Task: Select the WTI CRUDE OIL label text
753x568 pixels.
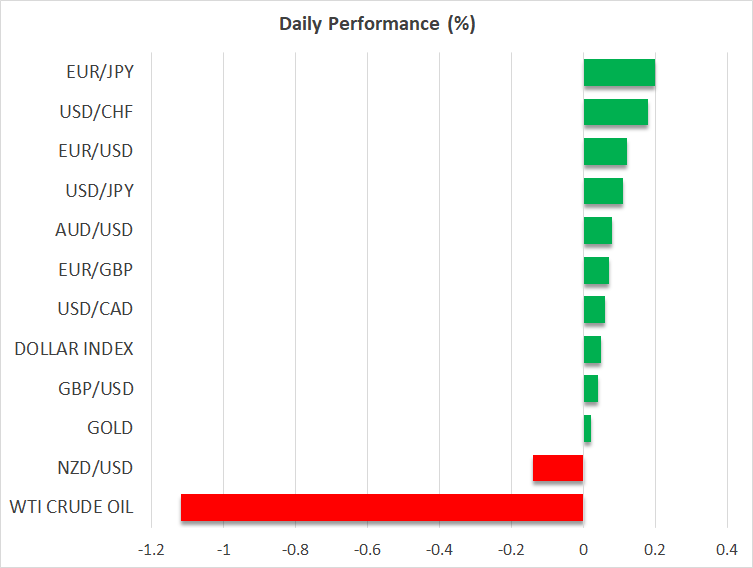Action: pos(71,507)
